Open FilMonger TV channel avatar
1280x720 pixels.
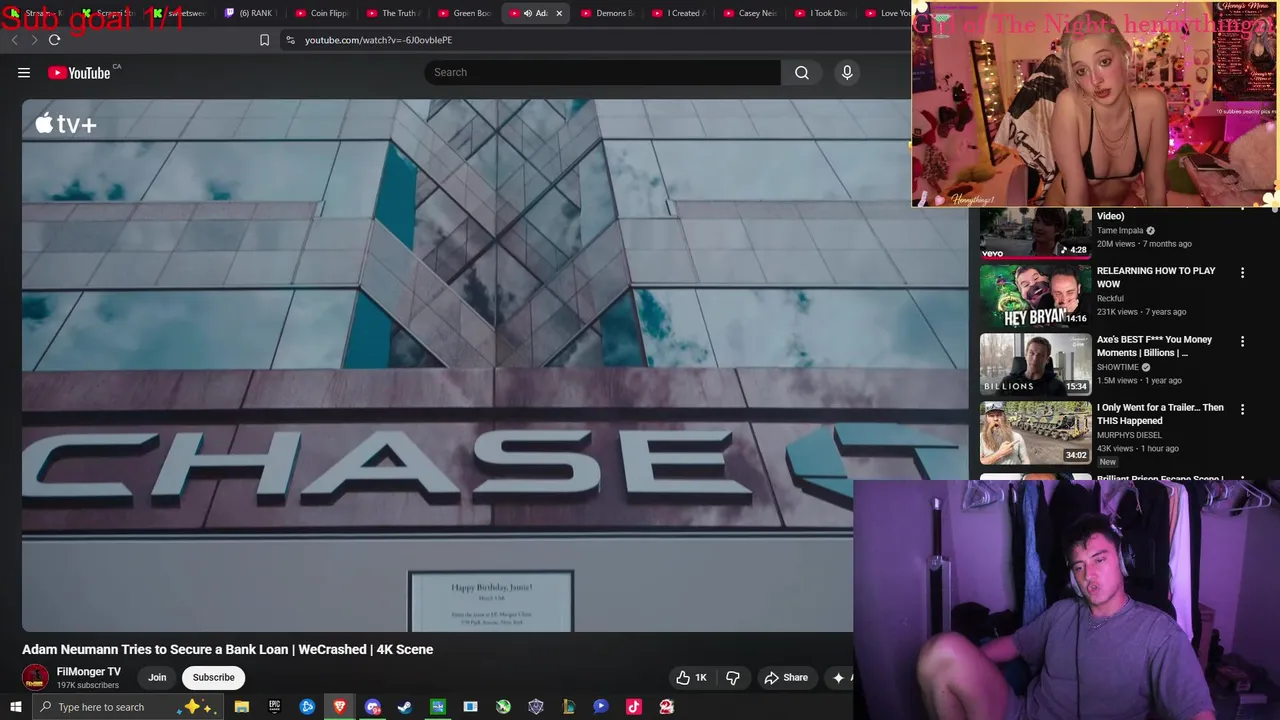pyautogui.click(x=35, y=677)
